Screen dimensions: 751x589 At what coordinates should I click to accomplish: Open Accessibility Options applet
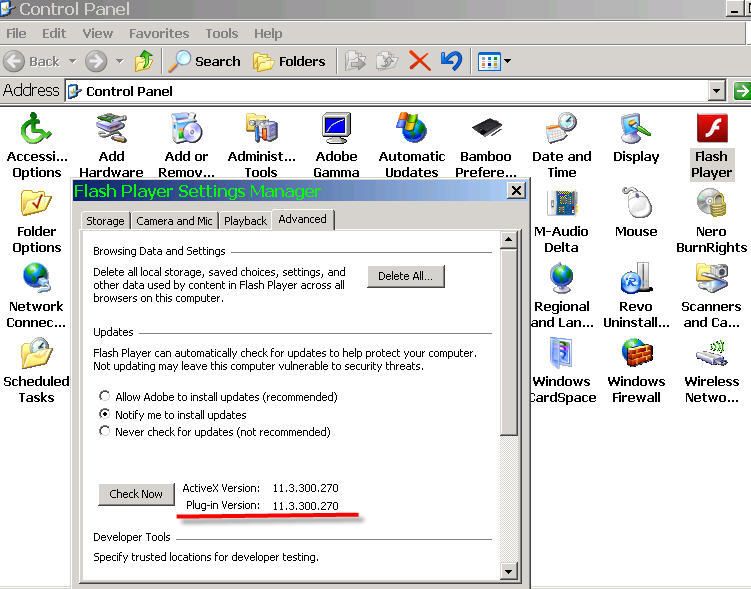[x=36, y=146]
